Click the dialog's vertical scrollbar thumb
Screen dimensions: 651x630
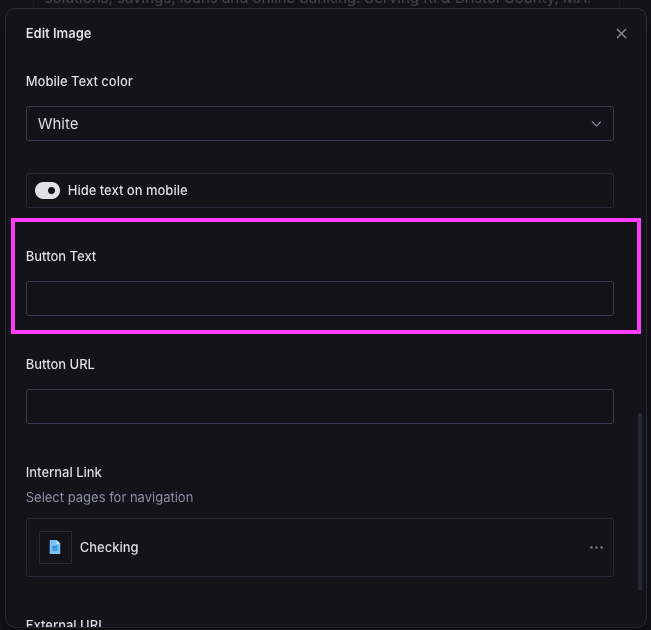click(640, 500)
